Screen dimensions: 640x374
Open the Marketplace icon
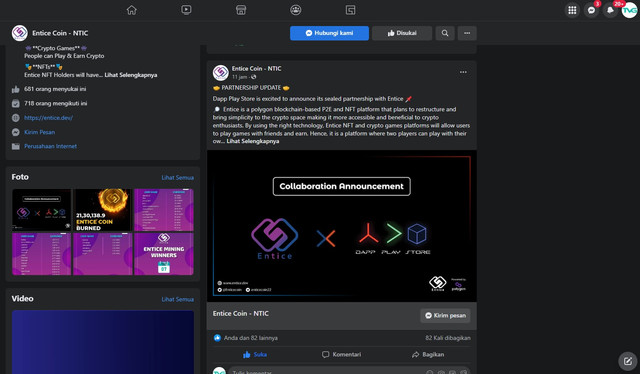click(x=241, y=10)
